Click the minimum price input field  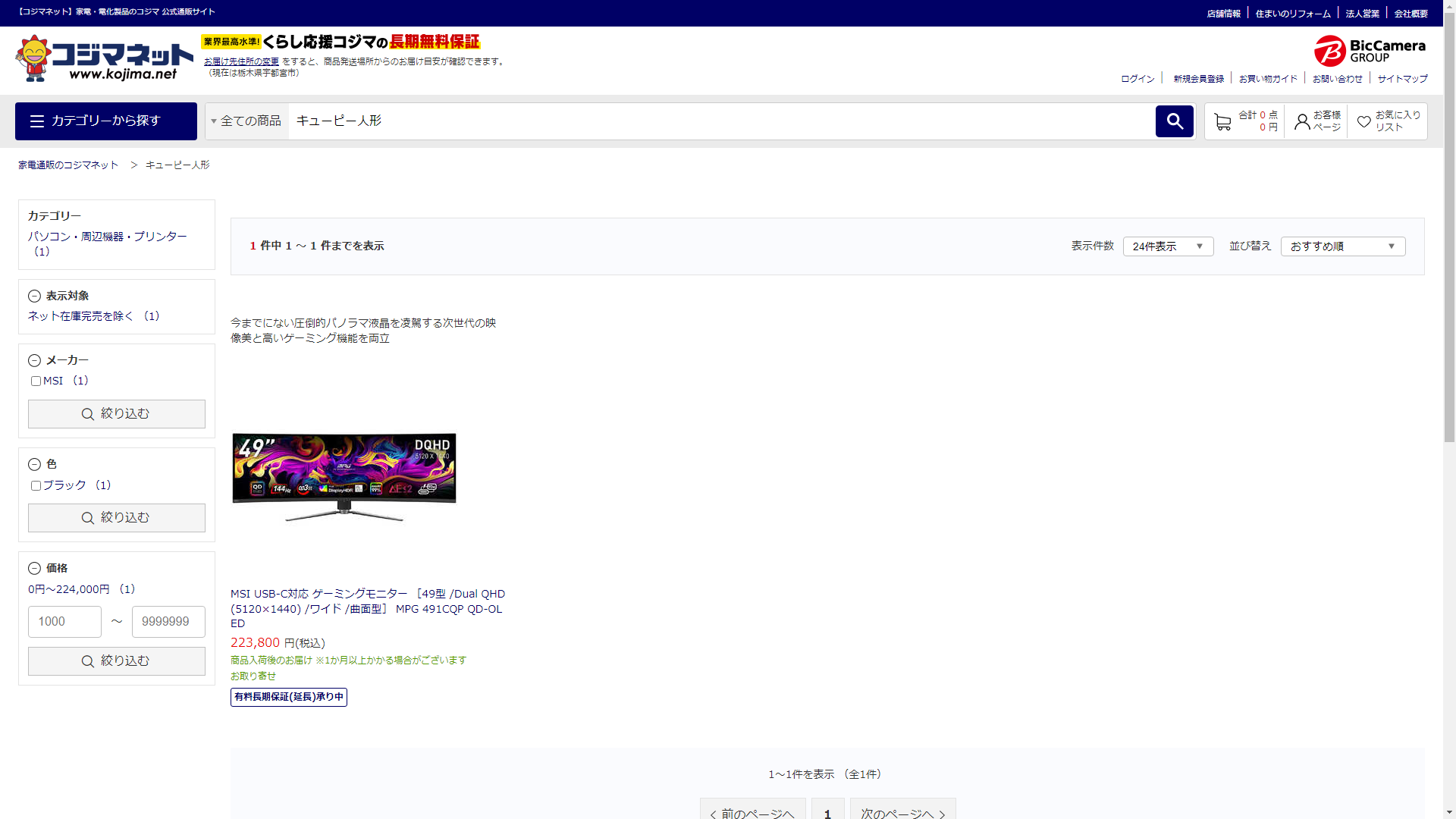tap(64, 622)
